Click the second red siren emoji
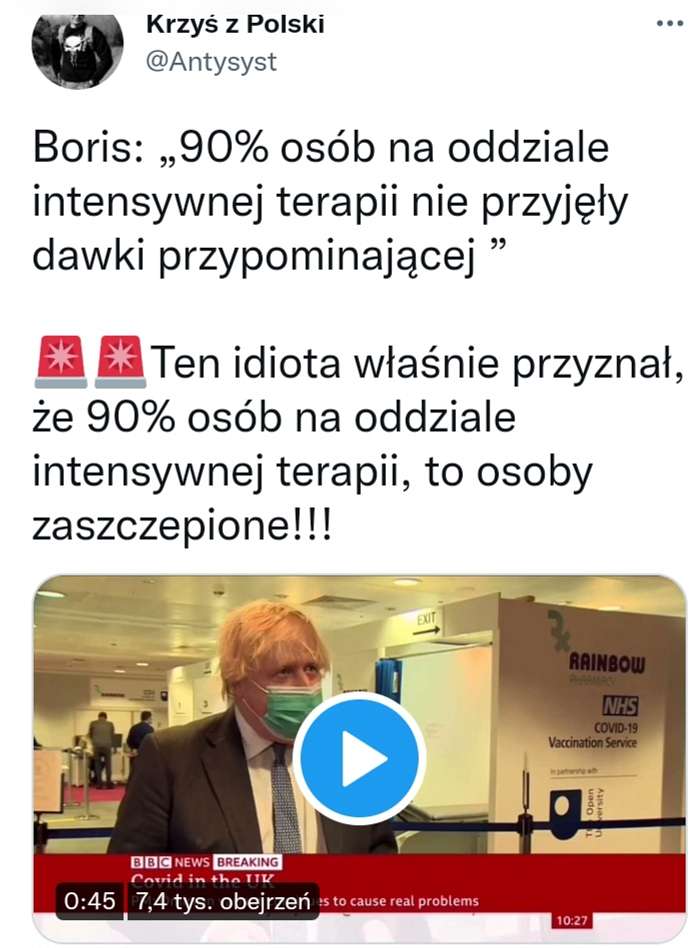This screenshot has width=695, height=948. click(x=121, y=362)
